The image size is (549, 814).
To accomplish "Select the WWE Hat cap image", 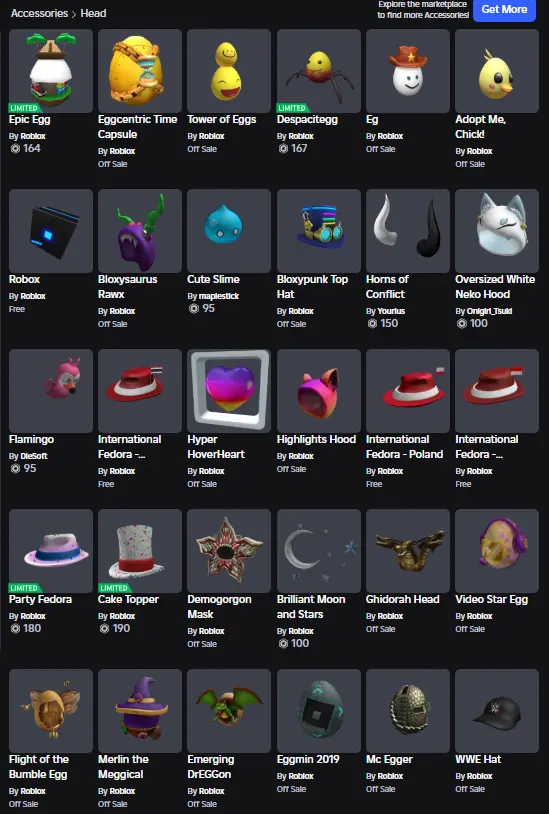I will [497, 711].
